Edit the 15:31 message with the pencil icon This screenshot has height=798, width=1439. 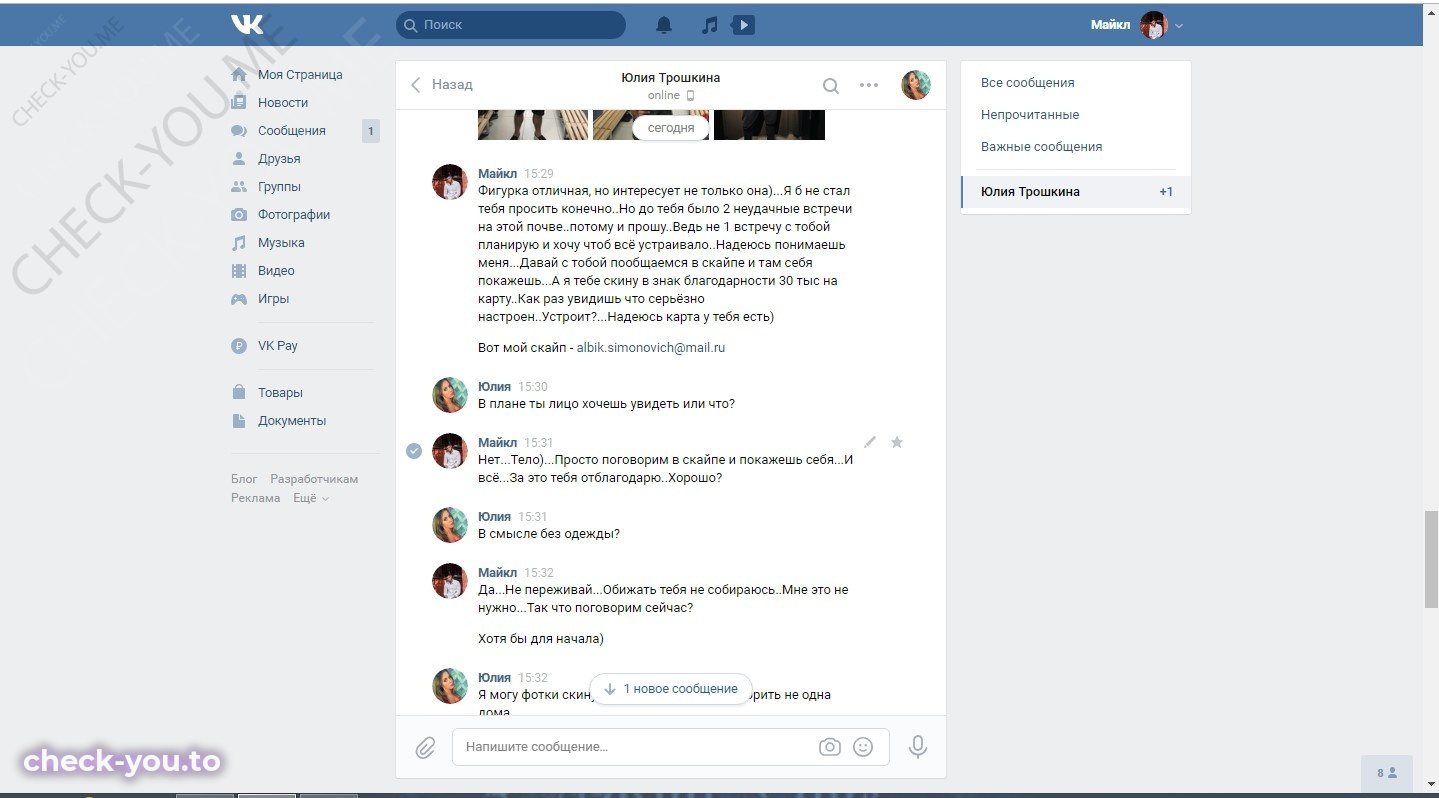pos(870,441)
